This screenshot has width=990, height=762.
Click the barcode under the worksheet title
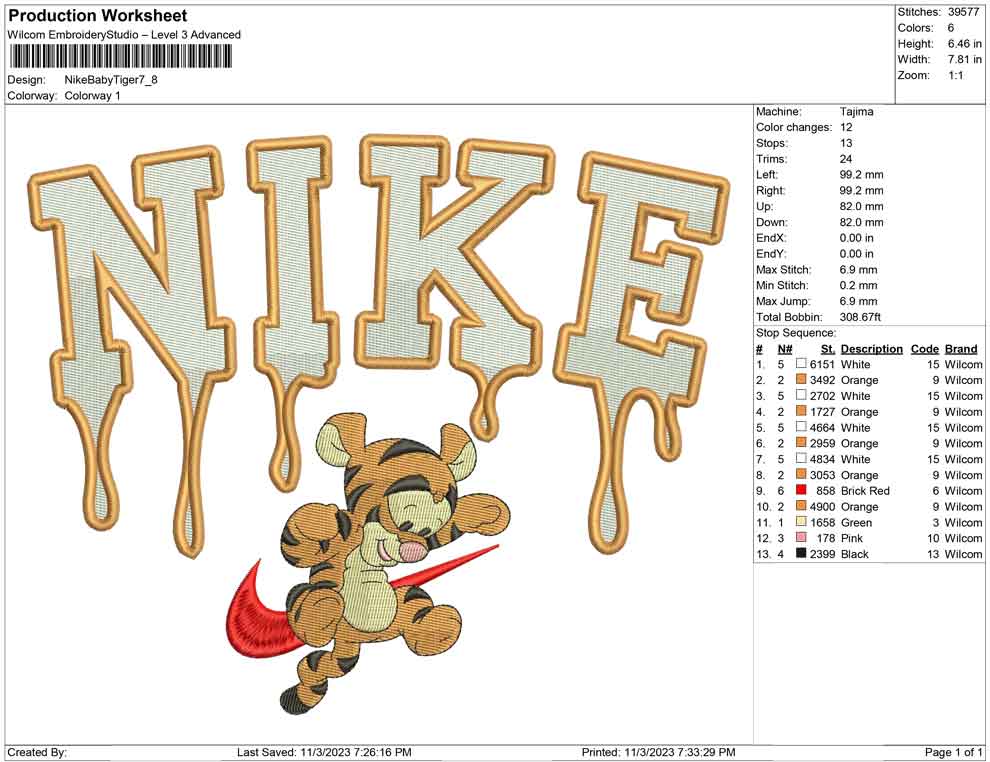tap(120, 57)
